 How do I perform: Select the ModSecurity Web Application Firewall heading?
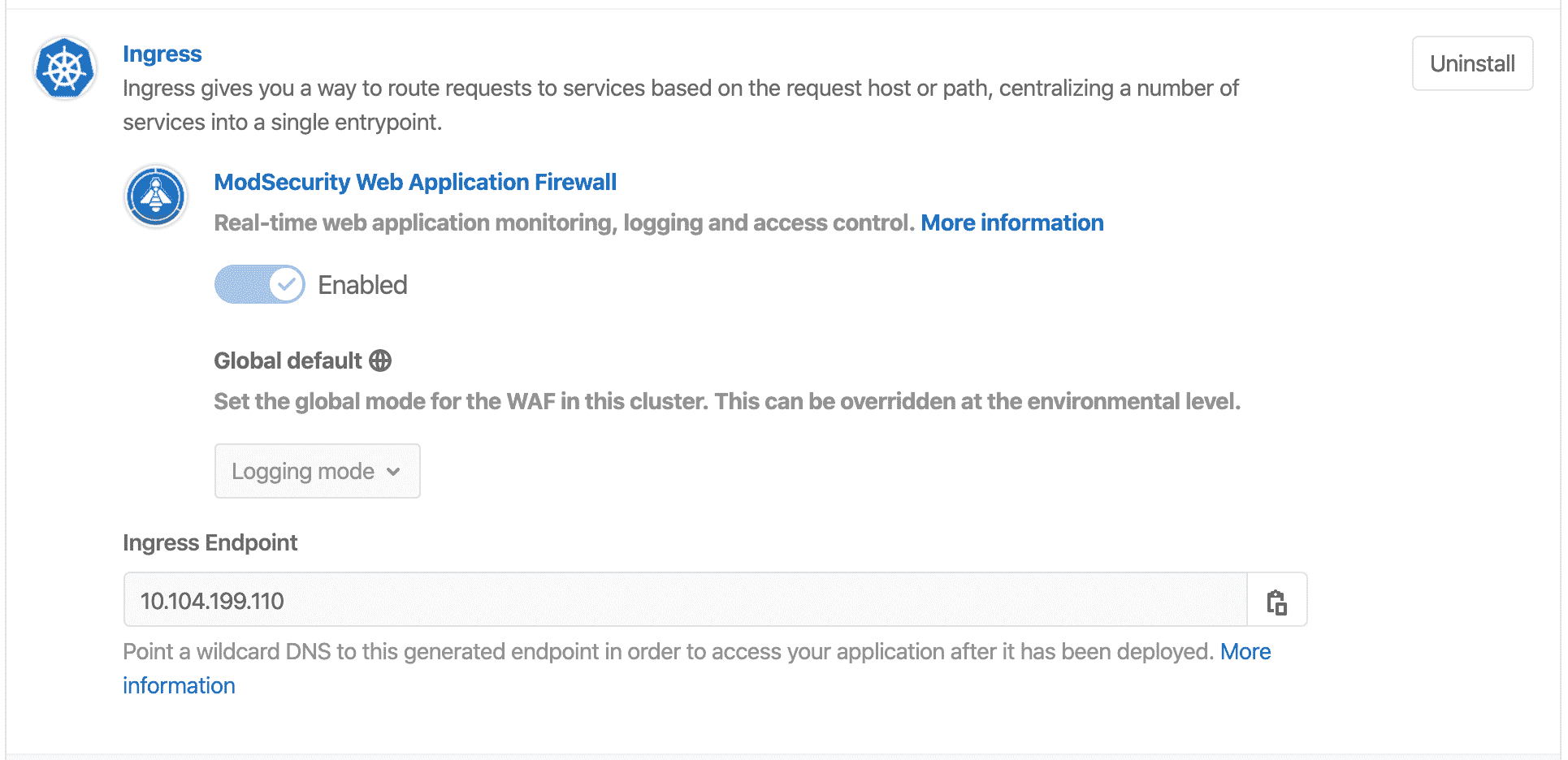(x=414, y=182)
